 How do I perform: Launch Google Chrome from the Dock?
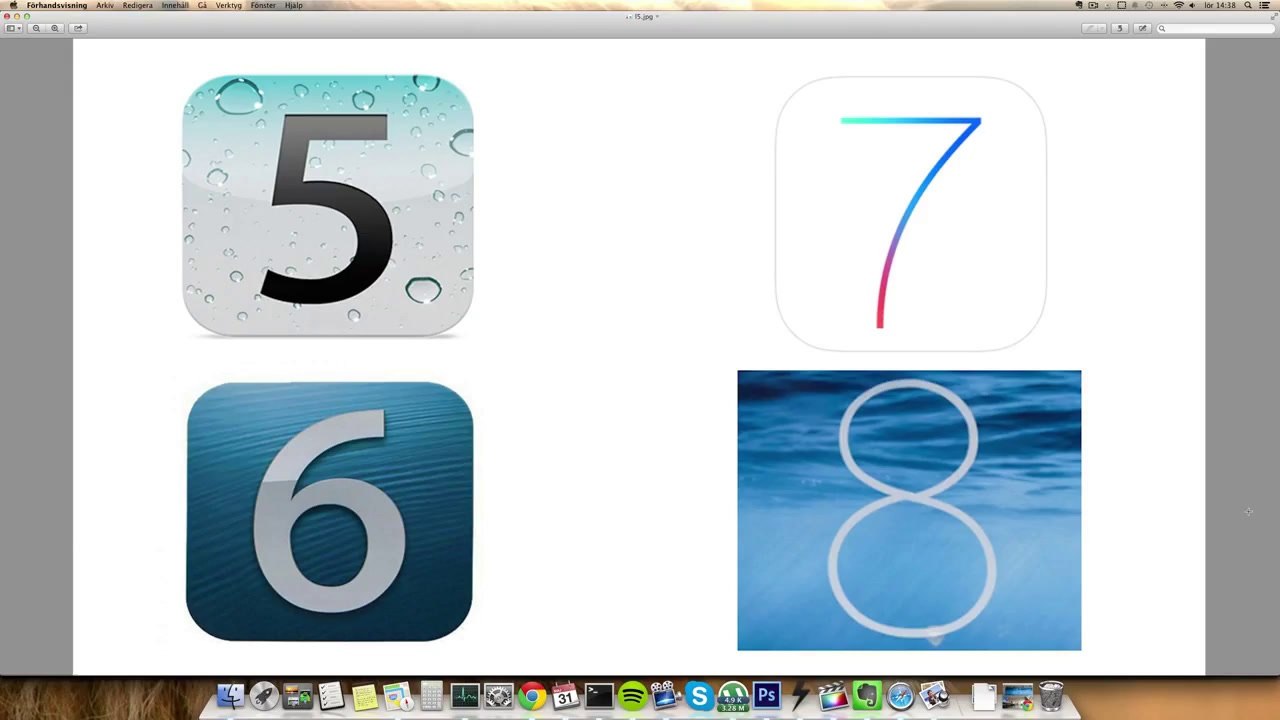pos(533,696)
